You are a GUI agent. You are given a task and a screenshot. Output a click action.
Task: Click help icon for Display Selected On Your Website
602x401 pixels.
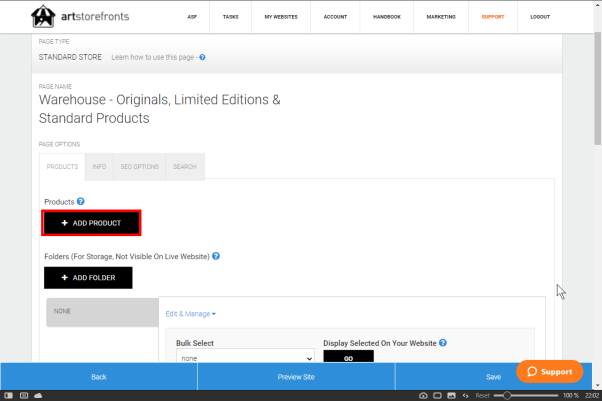tap(443, 343)
